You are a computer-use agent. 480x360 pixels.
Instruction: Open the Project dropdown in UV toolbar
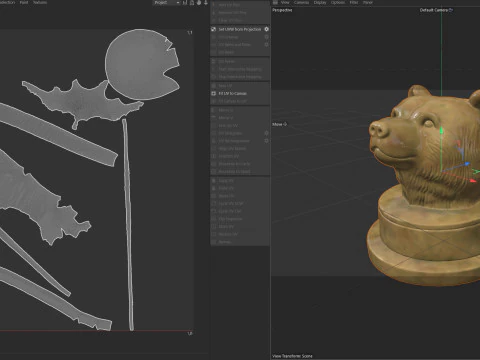pyautogui.click(x=167, y=3)
